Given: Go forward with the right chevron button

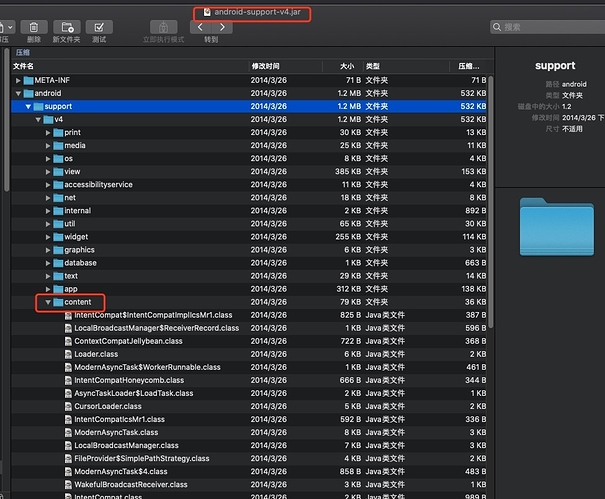Looking at the screenshot, I should [x=222, y=27].
